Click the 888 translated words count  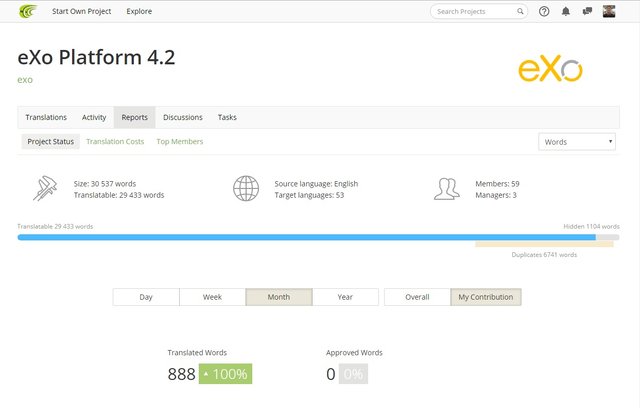point(182,374)
